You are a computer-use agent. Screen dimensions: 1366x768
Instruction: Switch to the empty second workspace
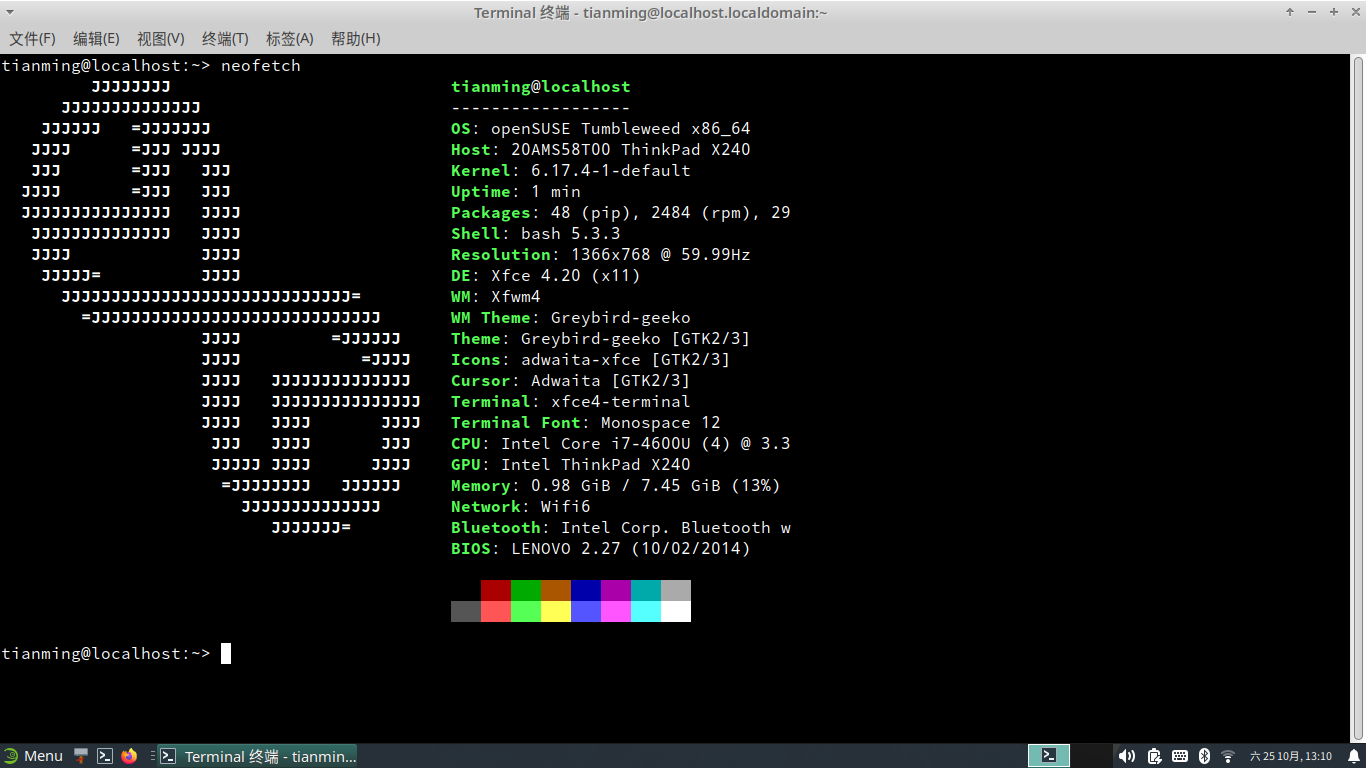point(1092,756)
